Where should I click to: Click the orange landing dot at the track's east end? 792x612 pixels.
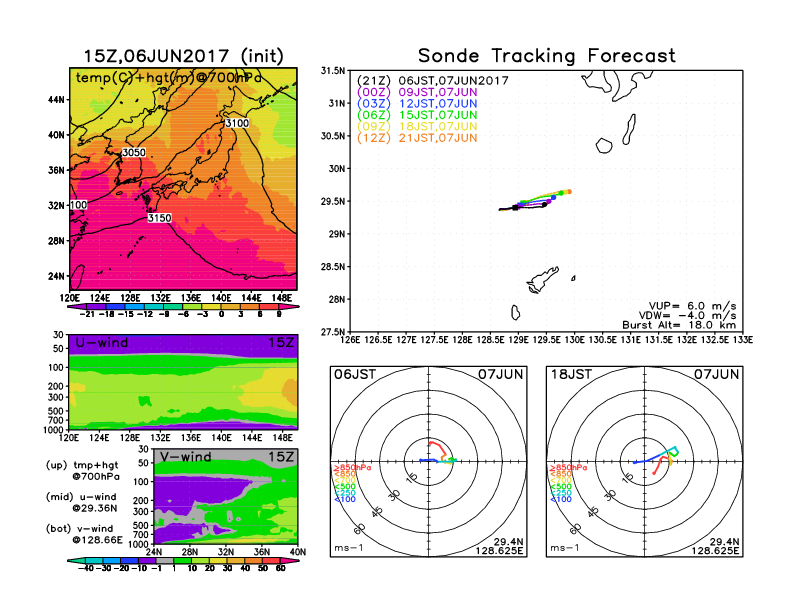click(569, 191)
